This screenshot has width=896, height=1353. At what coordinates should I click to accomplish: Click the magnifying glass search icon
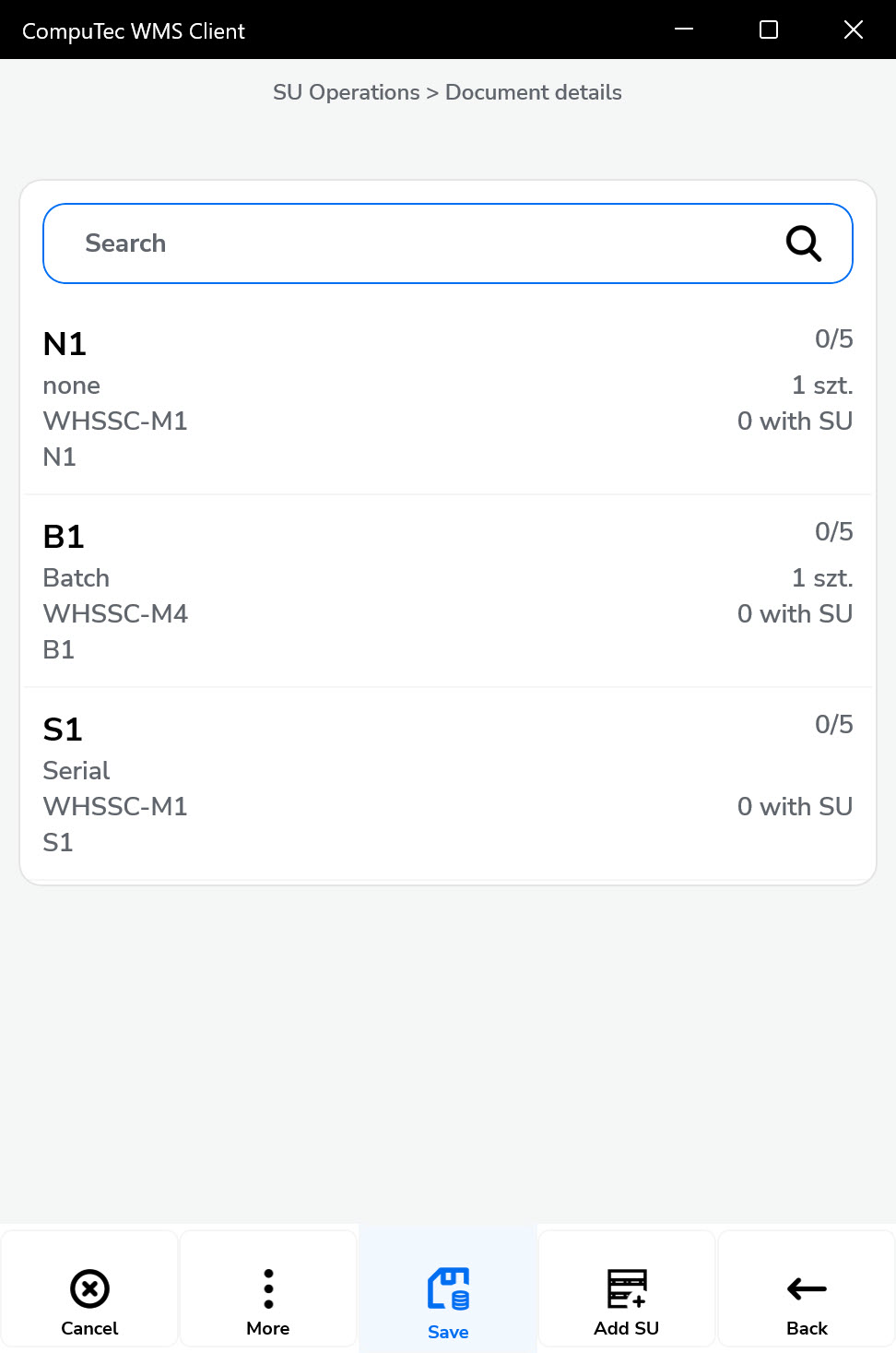pyautogui.click(x=803, y=243)
